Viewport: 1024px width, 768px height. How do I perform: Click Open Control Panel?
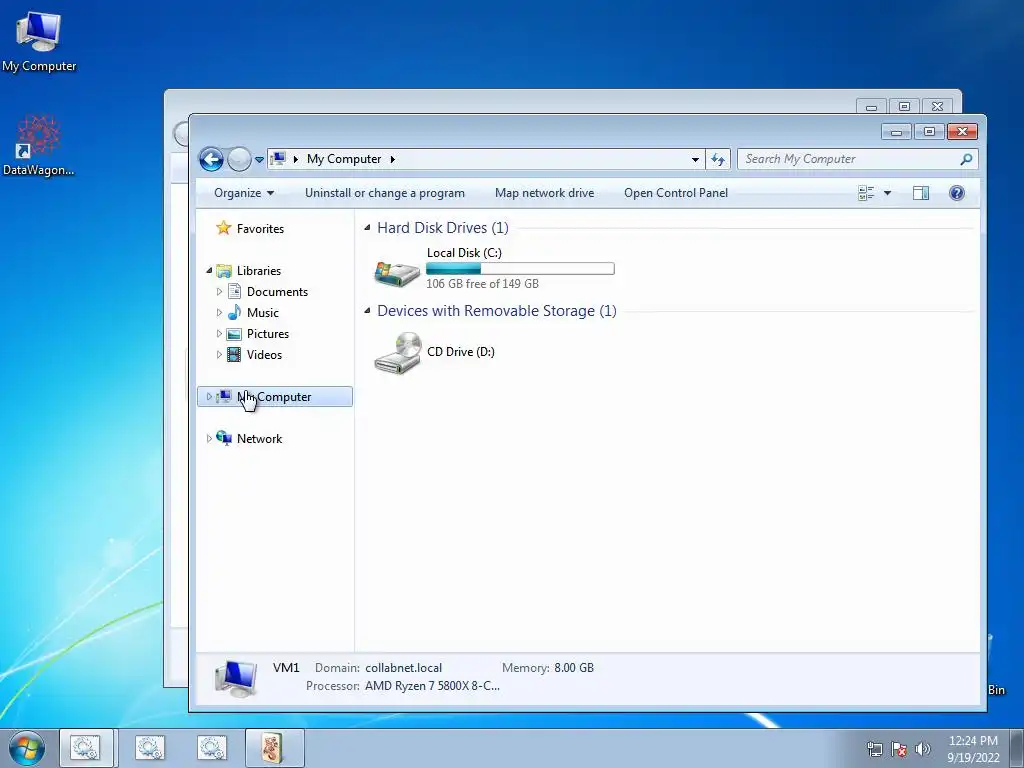click(x=676, y=193)
